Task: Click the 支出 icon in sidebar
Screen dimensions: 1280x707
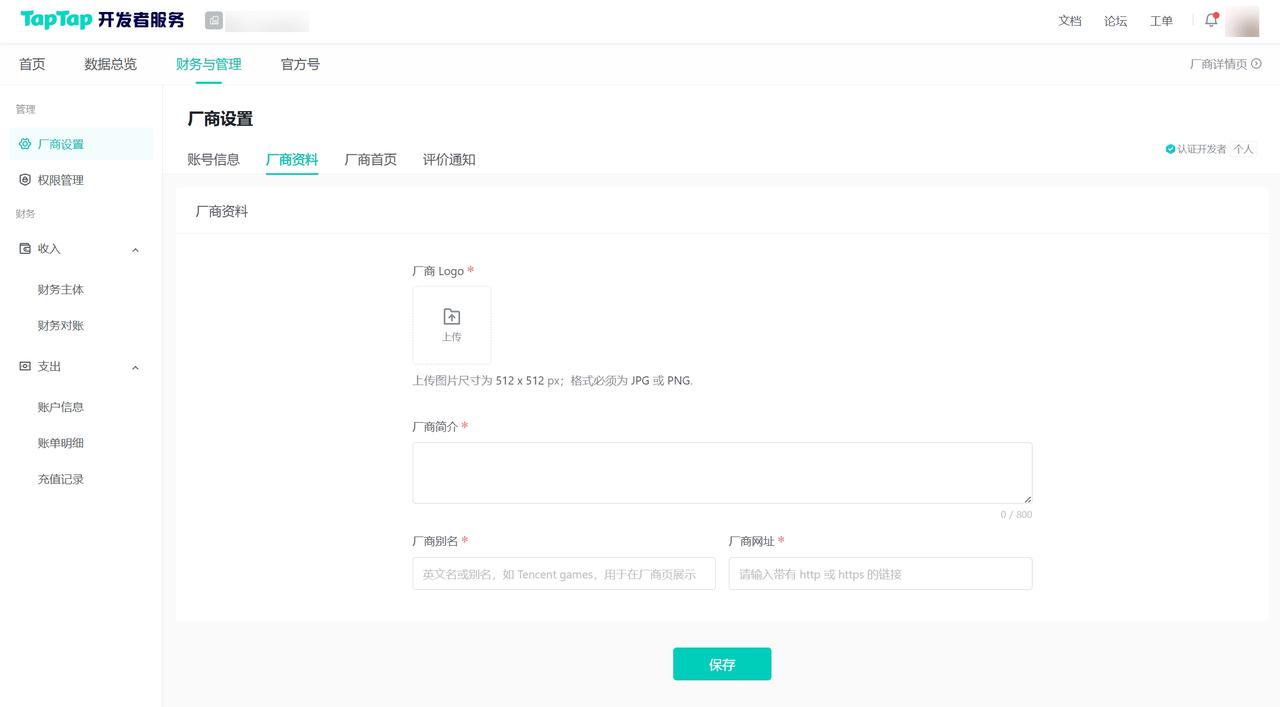Action: coord(25,367)
